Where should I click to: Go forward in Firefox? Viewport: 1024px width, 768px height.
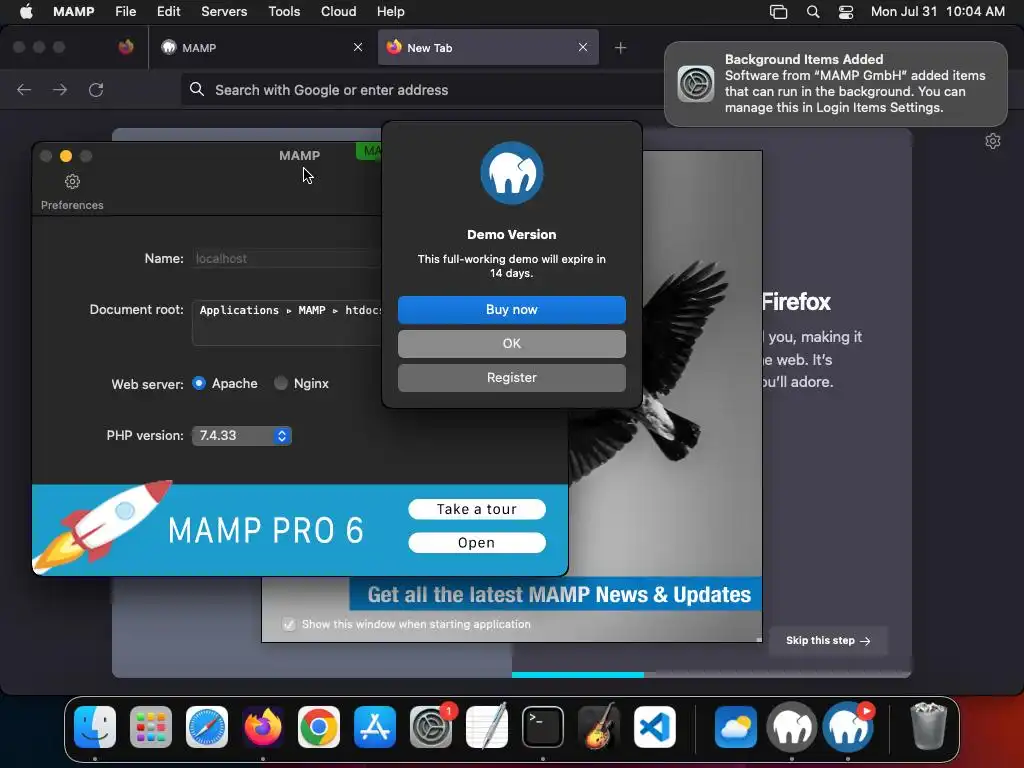(x=60, y=89)
